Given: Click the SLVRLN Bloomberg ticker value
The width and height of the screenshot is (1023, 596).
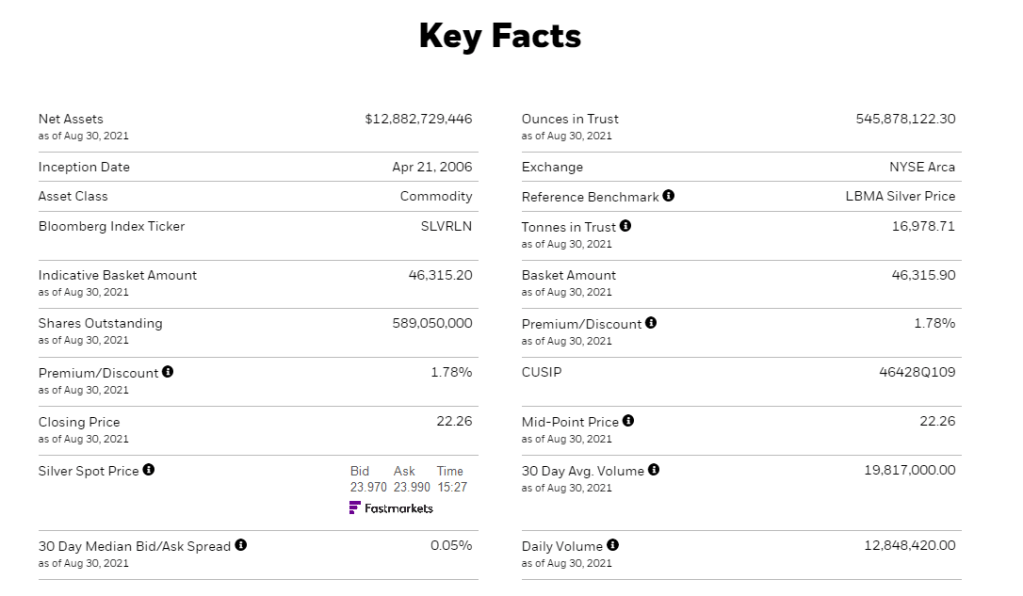Looking at the screenshot, I should click(446, 226).
